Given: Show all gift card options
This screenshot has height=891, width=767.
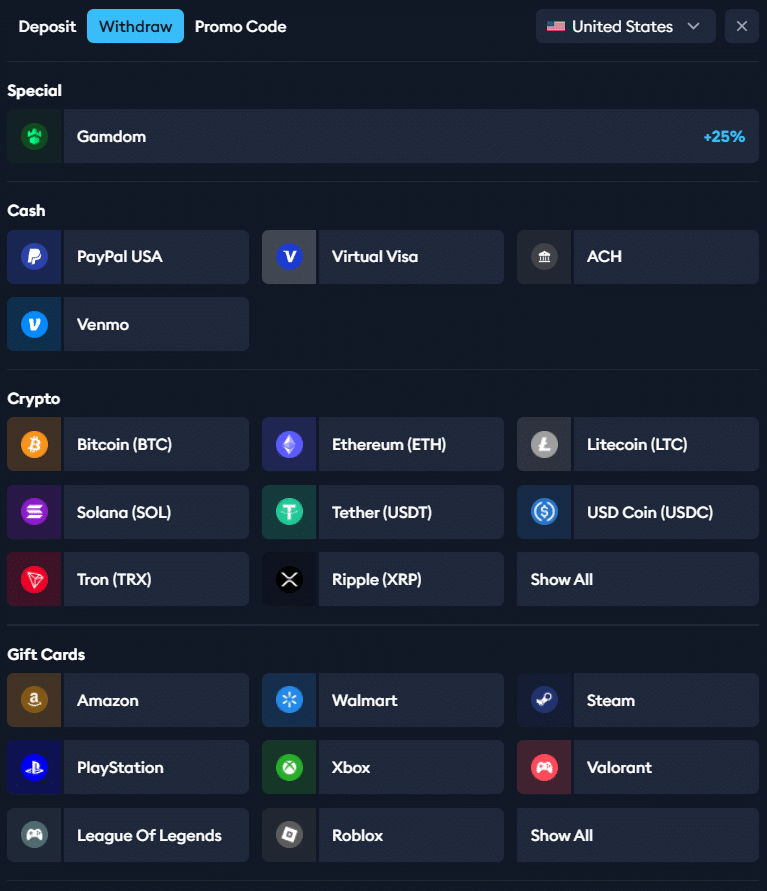Looking at the screenshot, I should tap(637, 835).
